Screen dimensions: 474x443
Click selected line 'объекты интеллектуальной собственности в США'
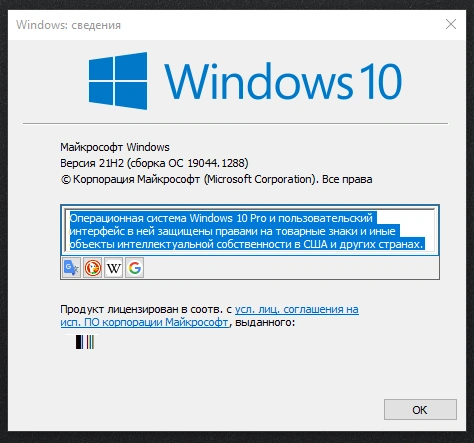coord(199,244)
